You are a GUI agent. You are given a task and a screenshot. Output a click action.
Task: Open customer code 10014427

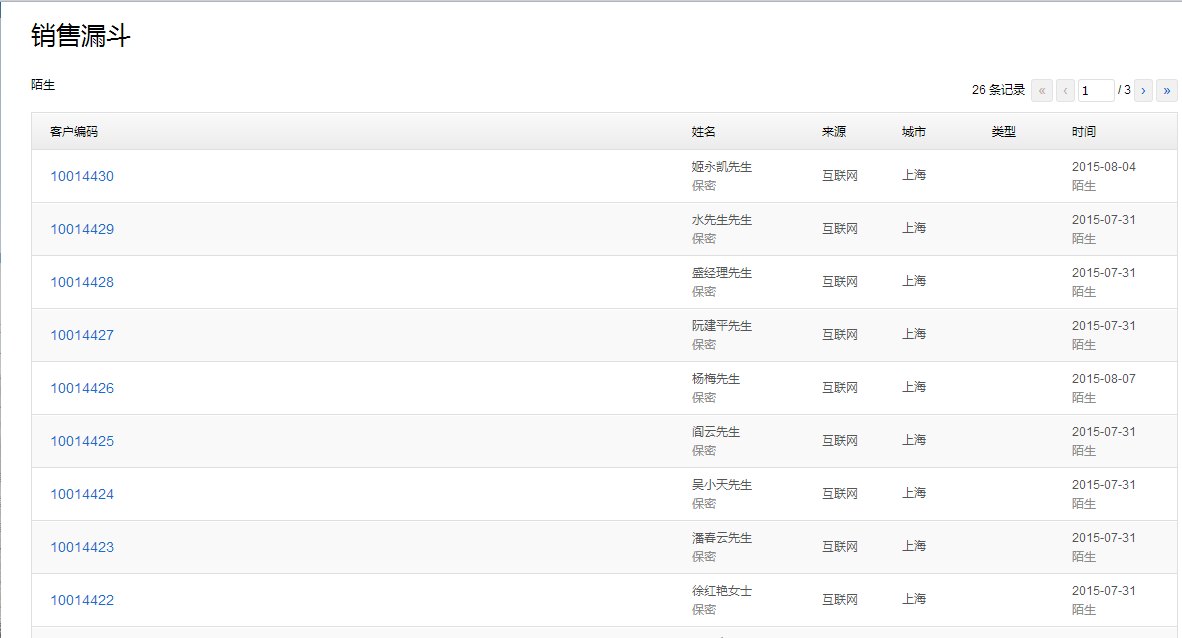click(x=82, y=335)
